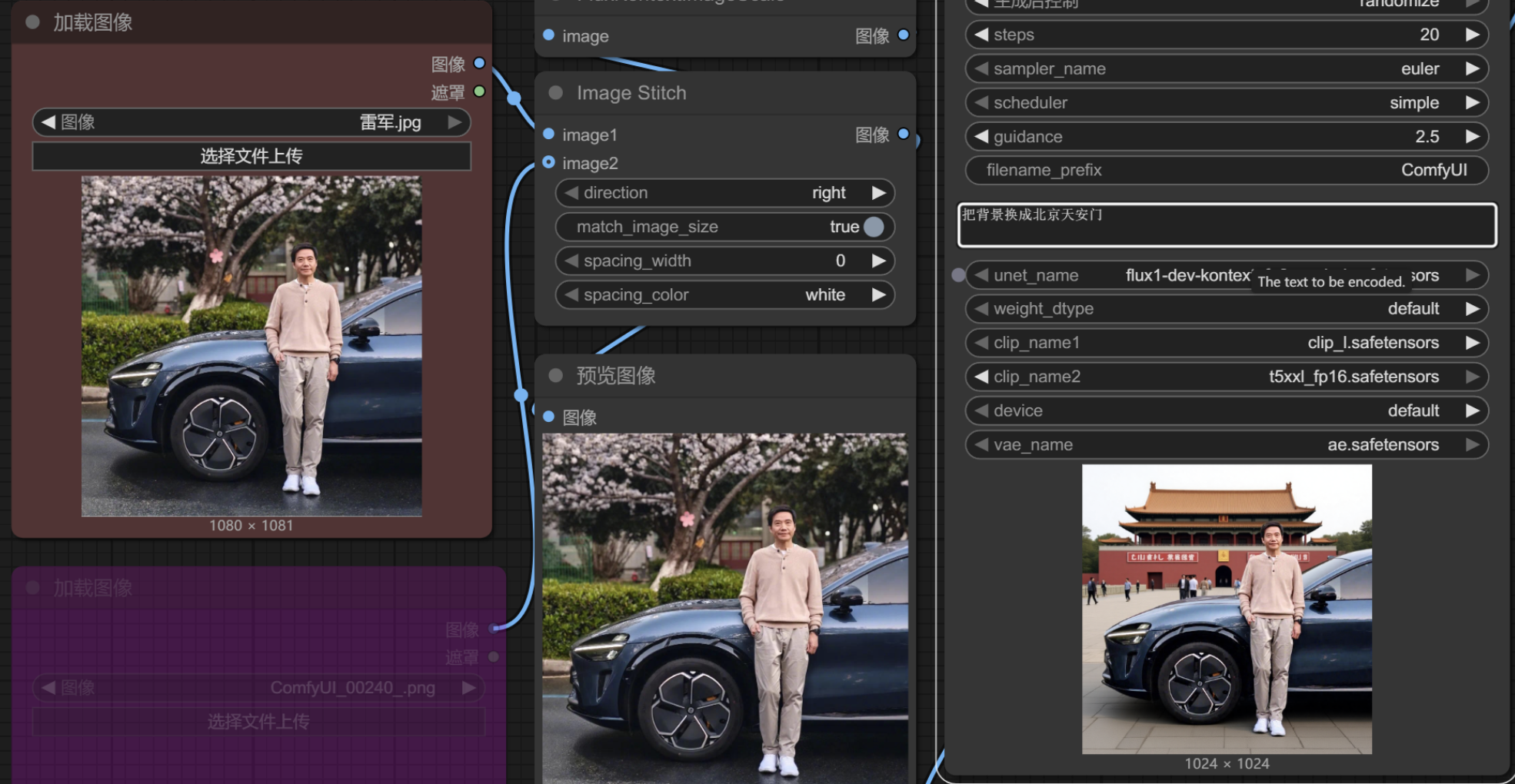This screenshot has height=784, width=1515.
Task: Collapse the Image Stitch node via dot
Action: click(x=555, y=93)
